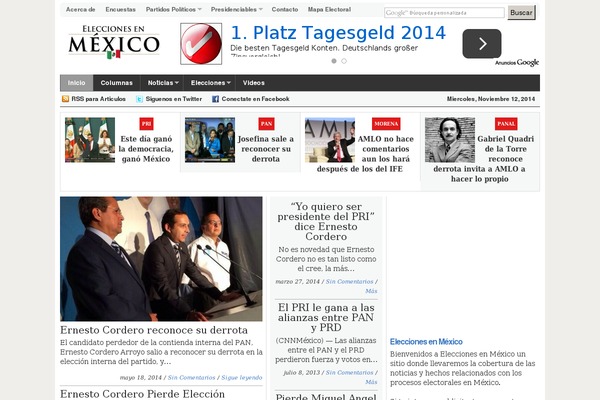Select the Inicio tab
The width and height of the screenshot is (600, 400).
click(x=77, y=83)
